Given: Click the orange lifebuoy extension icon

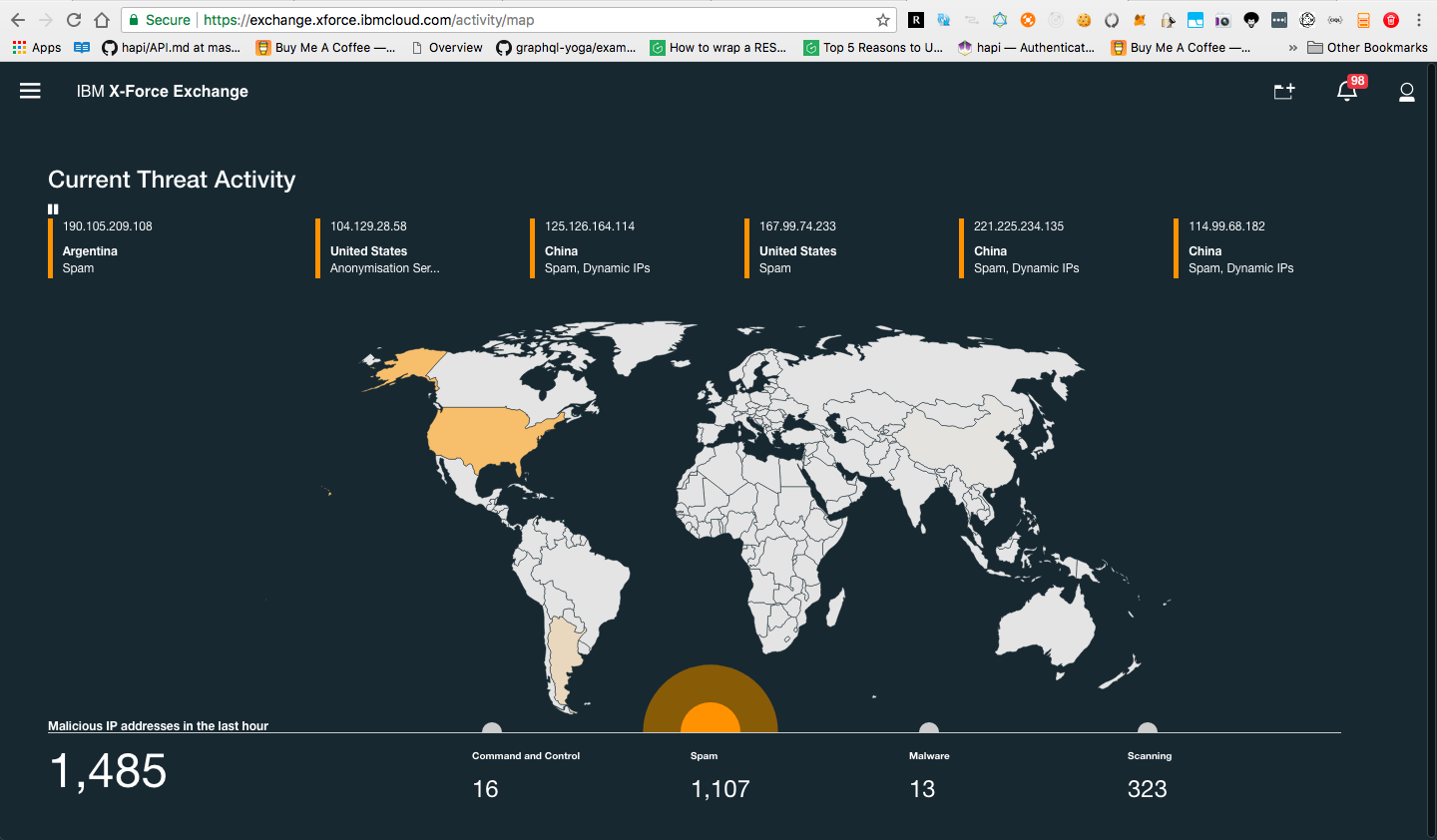Looking at the screenshot, I should click(1028, 20).
